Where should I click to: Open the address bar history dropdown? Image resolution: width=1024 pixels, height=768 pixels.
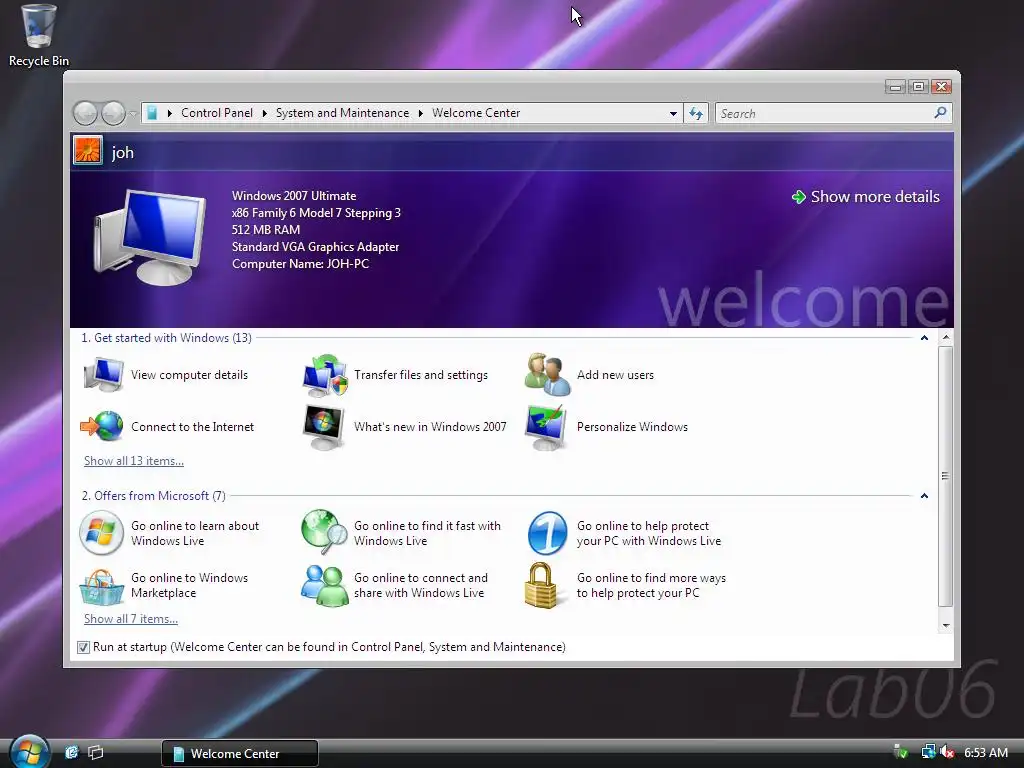pyautogui.click(x=673, y=114)
